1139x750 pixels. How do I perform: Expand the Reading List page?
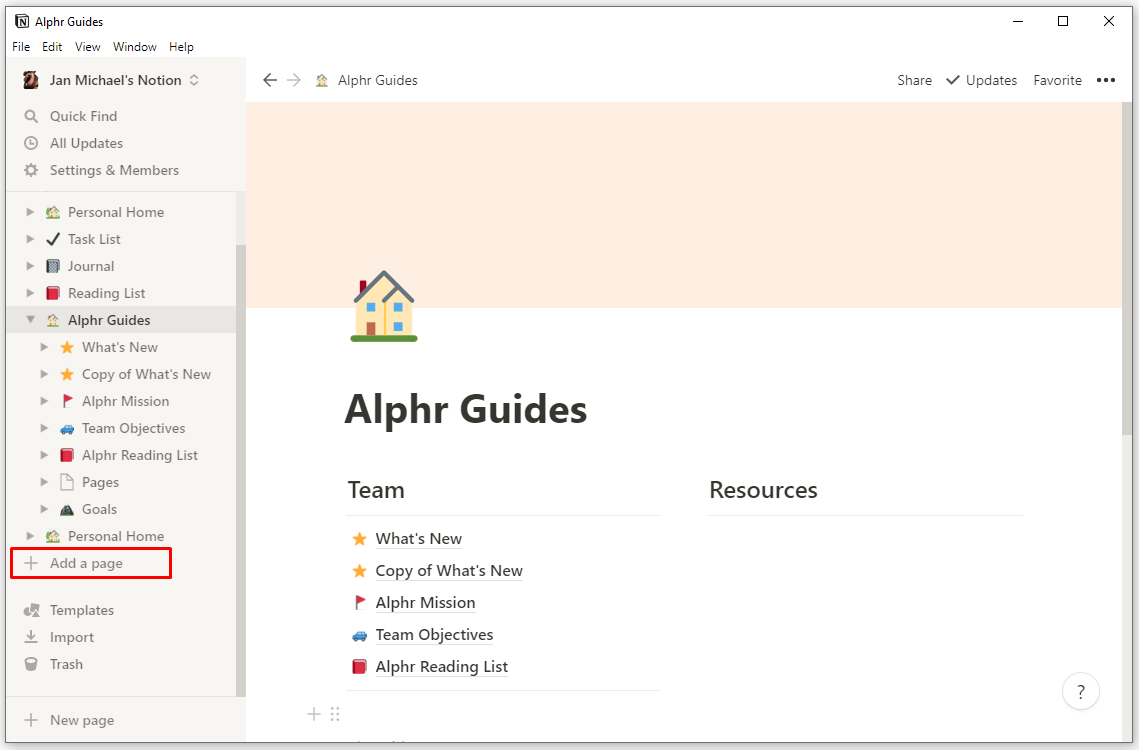pos(30,293)
